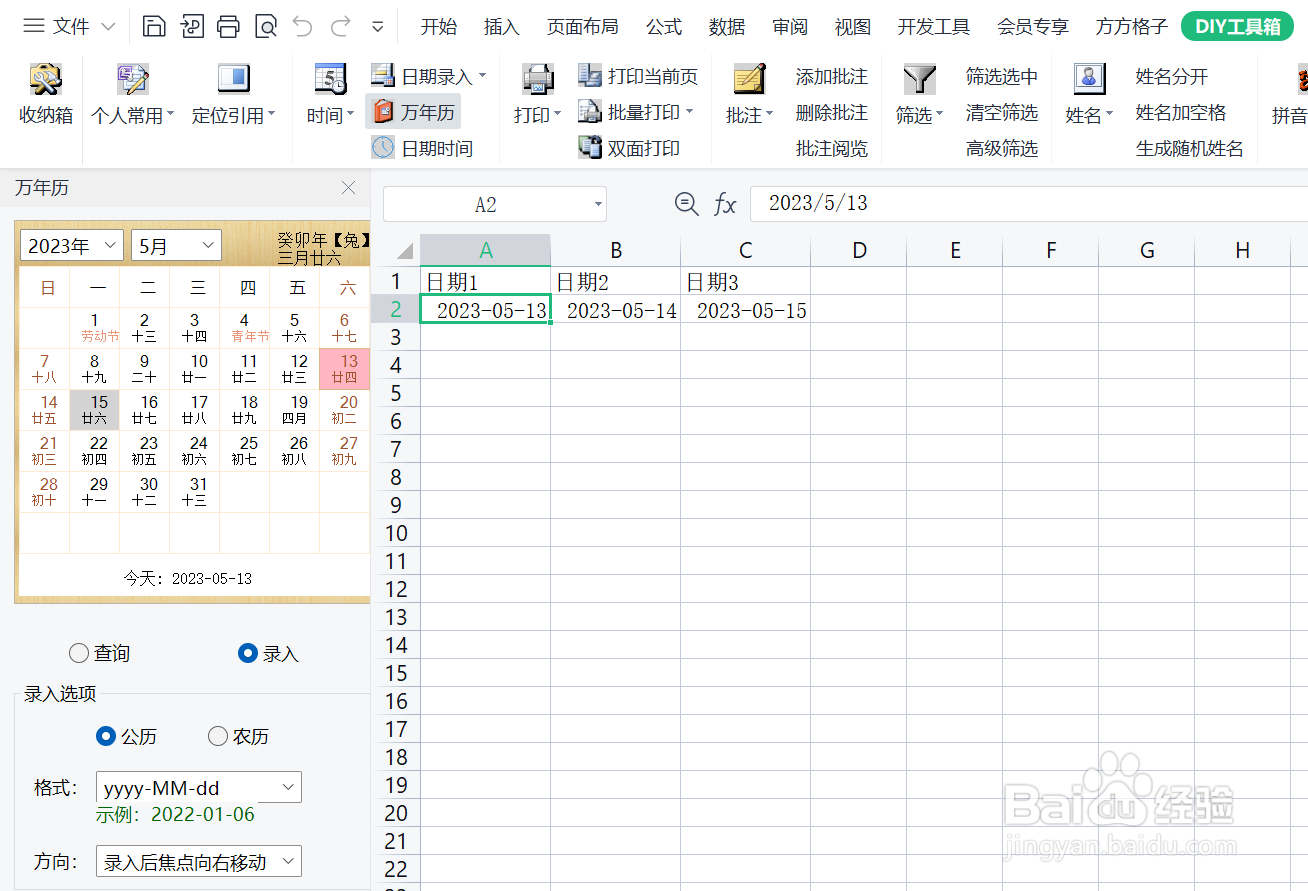The height and width of the screenshot is (891, 1308).
Task: Click 添加批注 button
Action: coord(832,76)
